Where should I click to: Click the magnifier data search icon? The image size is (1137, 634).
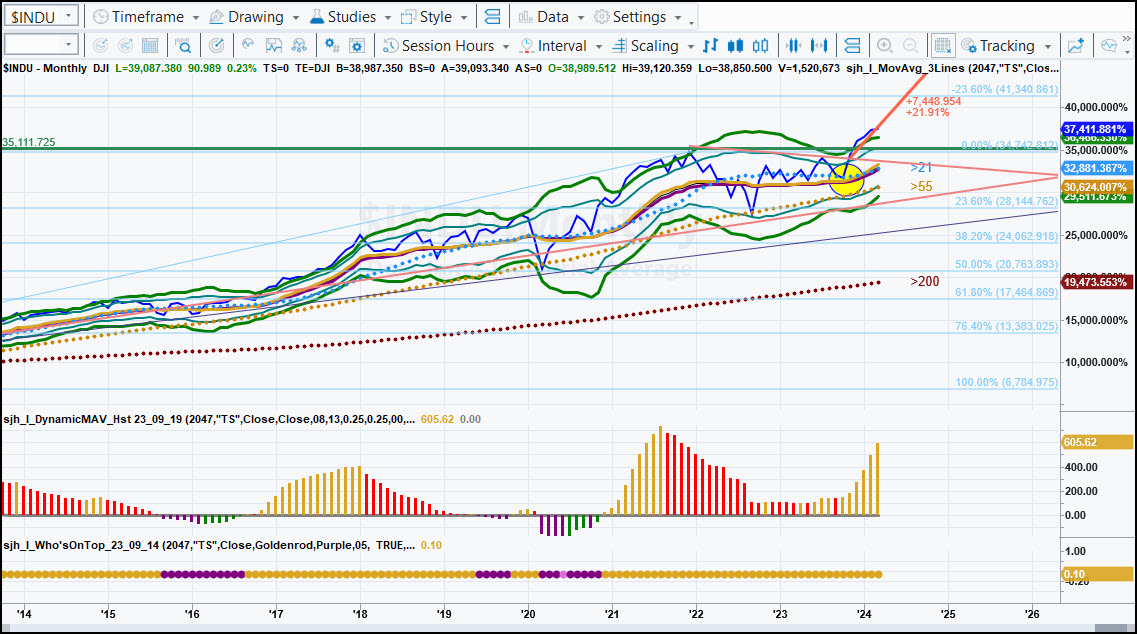(x=183, y=46)
